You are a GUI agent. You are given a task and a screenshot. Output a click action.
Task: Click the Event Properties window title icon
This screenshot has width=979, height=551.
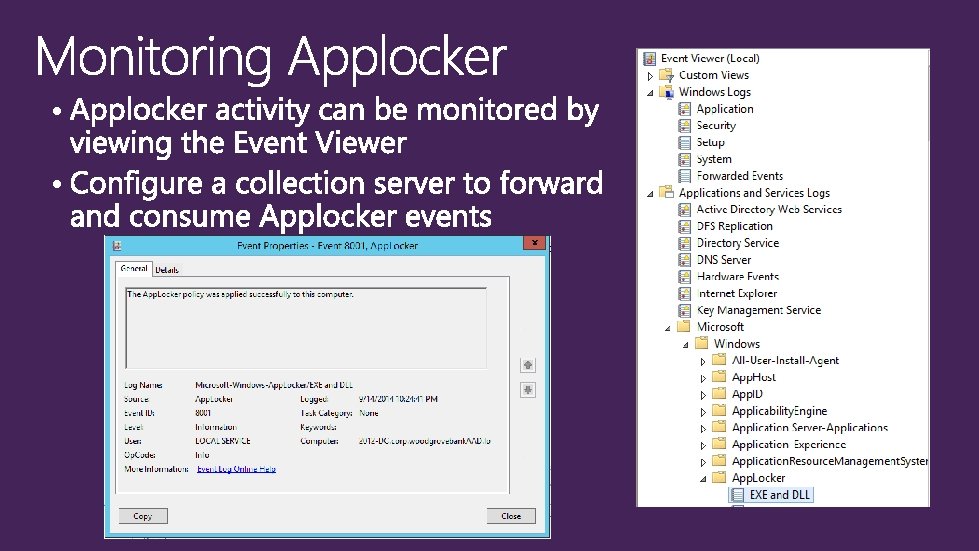tap(117, 246)
